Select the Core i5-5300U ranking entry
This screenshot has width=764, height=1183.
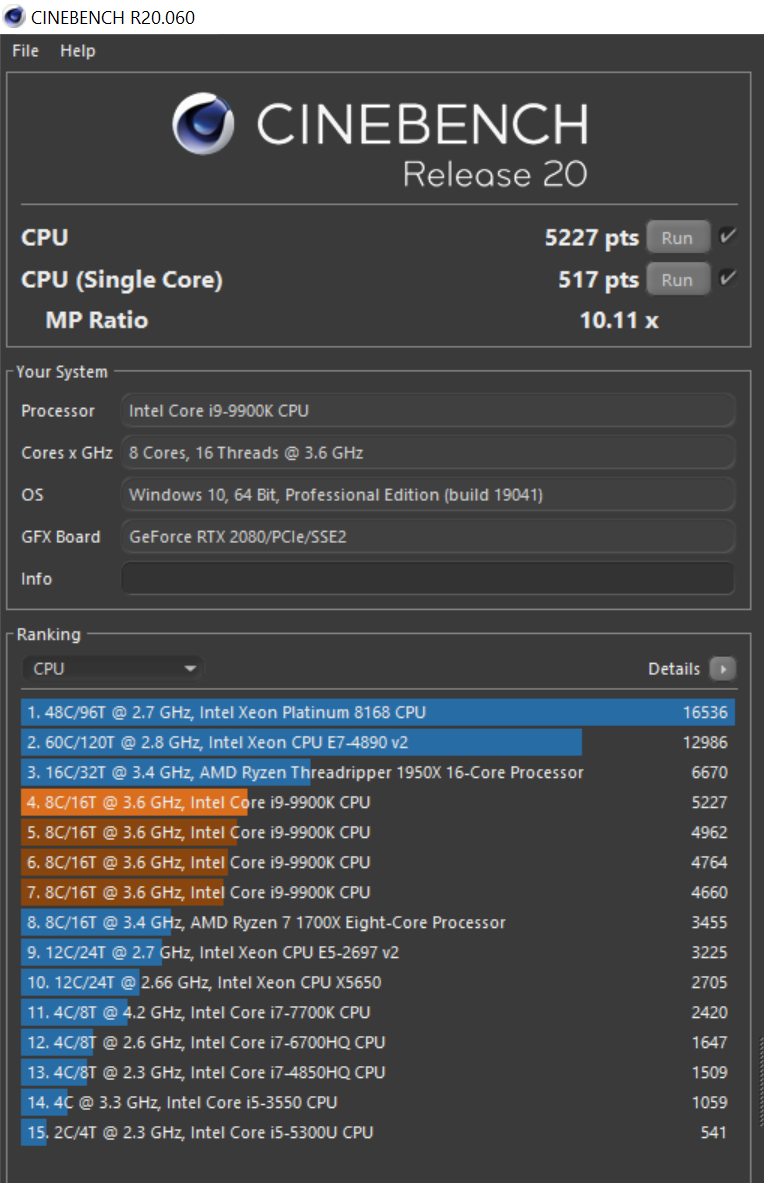click(377, 1132)
